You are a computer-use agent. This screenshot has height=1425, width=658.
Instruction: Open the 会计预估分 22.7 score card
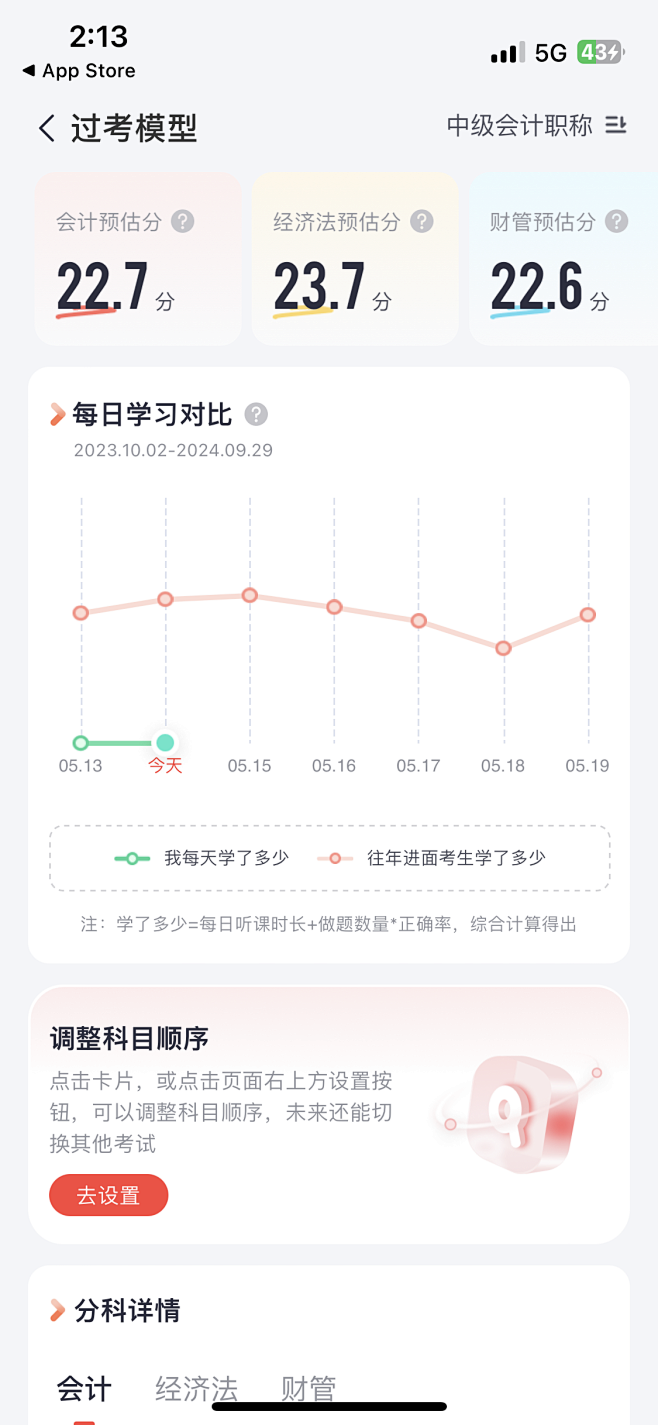(x=138, y=259)
